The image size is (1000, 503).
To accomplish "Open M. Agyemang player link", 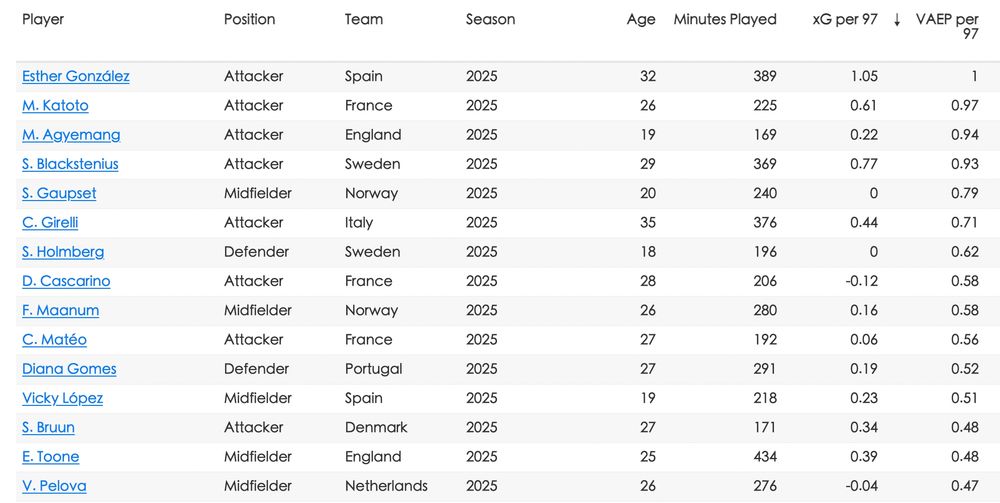I will (x=71, y=135).
